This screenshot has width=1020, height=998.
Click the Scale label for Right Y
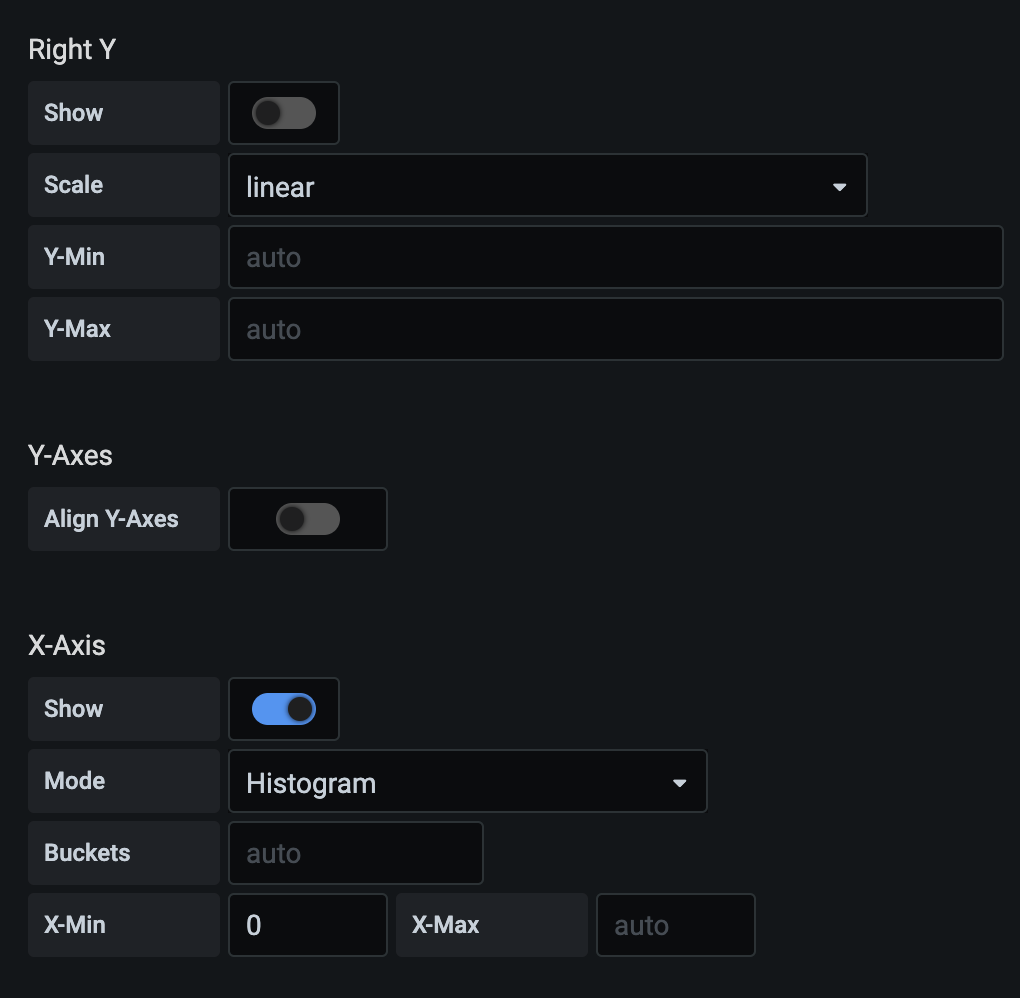(x=73, y=185)
